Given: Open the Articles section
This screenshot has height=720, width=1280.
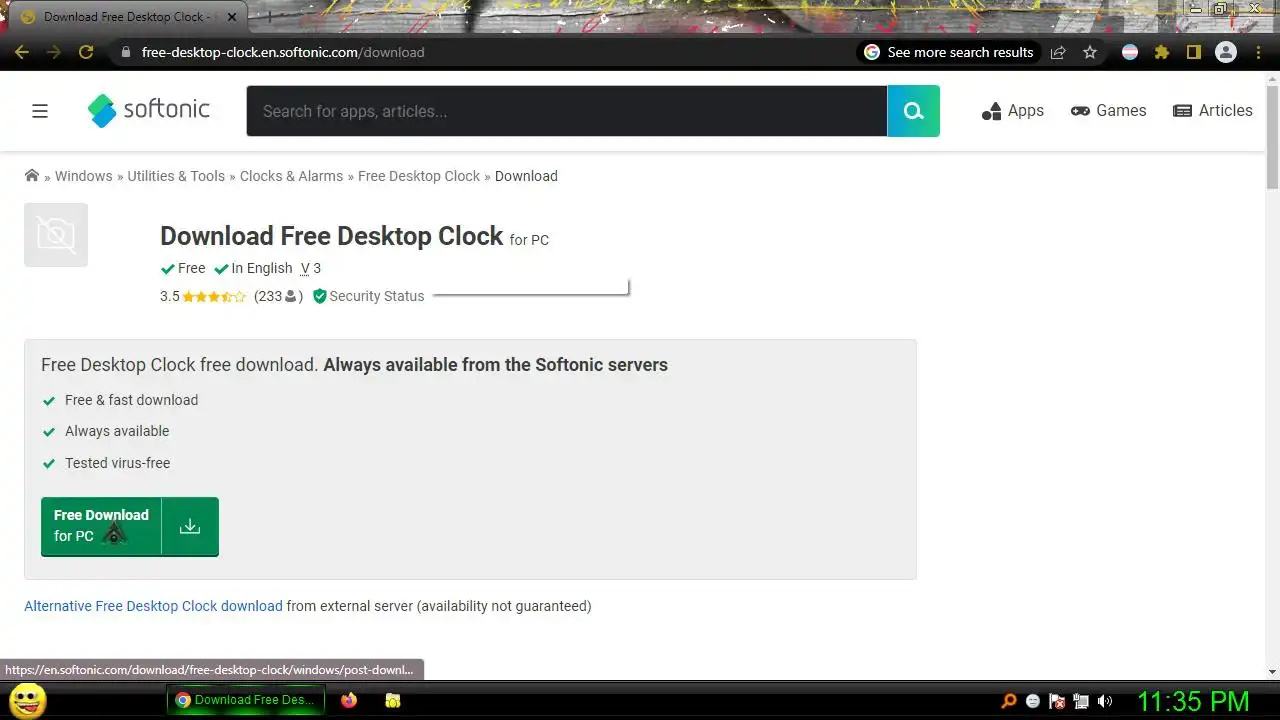Looking at the screenshot, I should click(x=1212, y=111).
